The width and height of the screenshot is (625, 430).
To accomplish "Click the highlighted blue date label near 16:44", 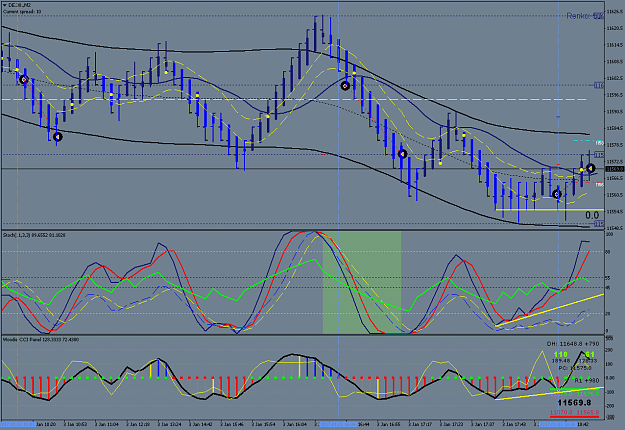I will (338, 424).
